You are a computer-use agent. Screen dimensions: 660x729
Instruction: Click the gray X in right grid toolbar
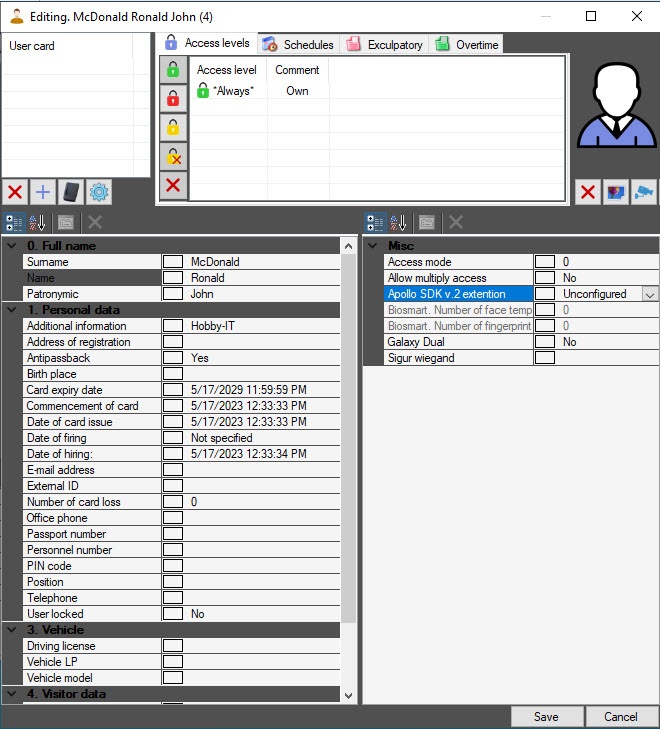(x=455, y=223)
